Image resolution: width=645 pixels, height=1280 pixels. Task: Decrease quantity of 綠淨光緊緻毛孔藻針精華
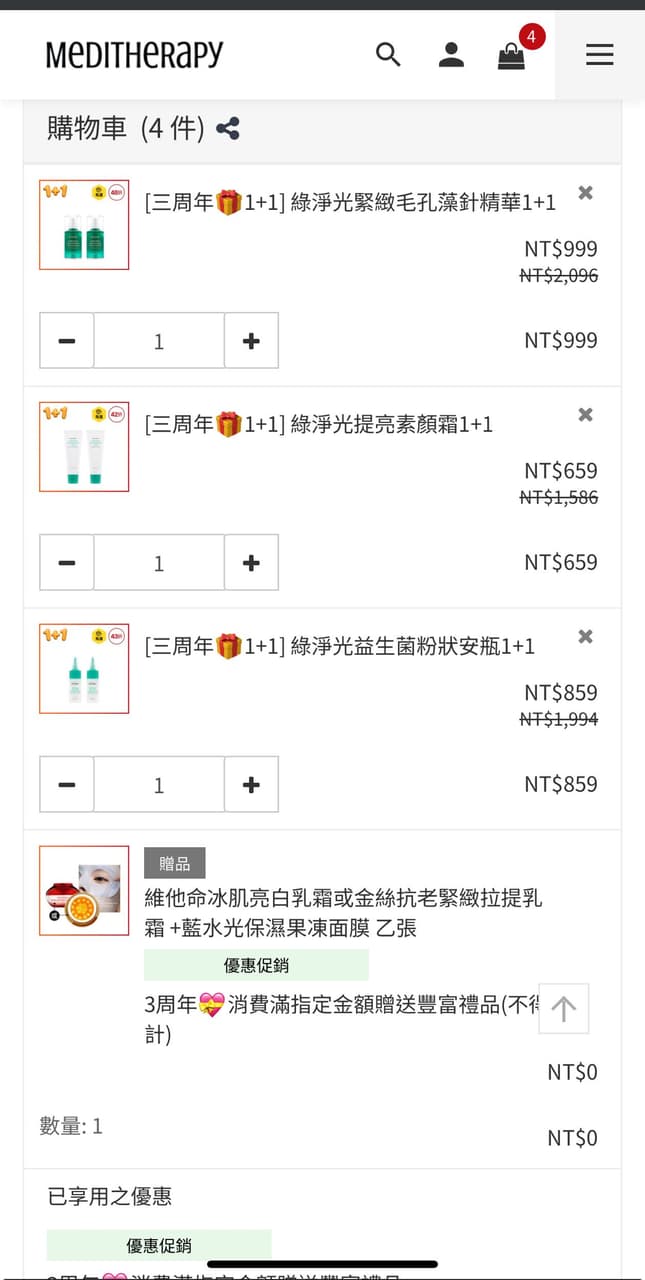tap(67, 341)
